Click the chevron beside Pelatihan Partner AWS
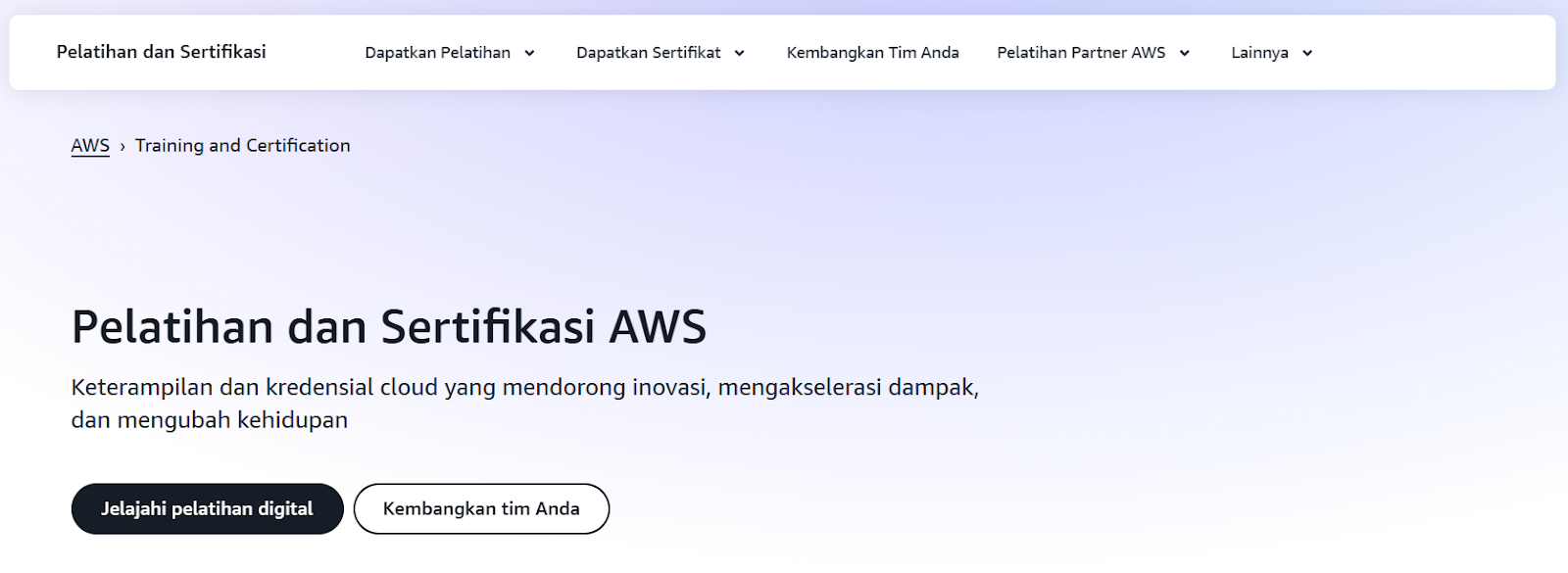This screenshot has height=573, width=1568. pyautogui.click(x=1185, y=53)
